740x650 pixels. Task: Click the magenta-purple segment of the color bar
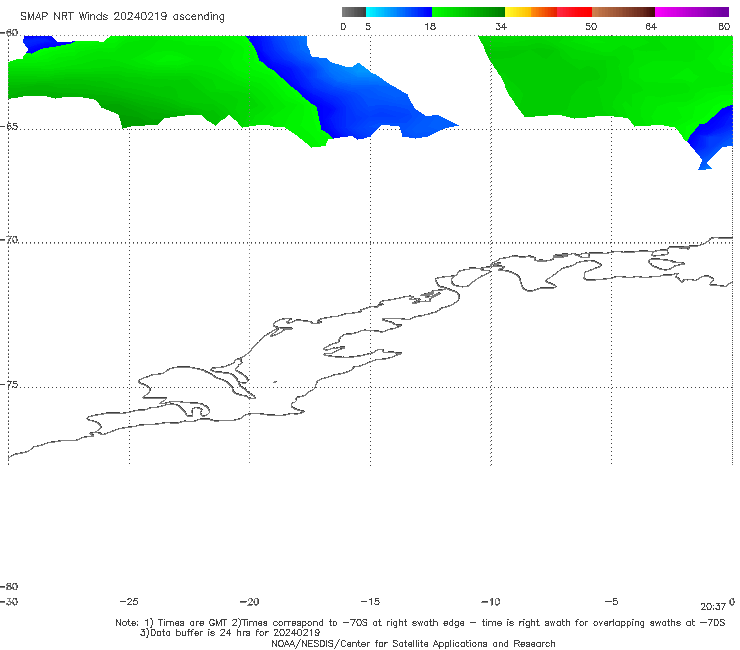pyautogui.click(x=692, y=12)
